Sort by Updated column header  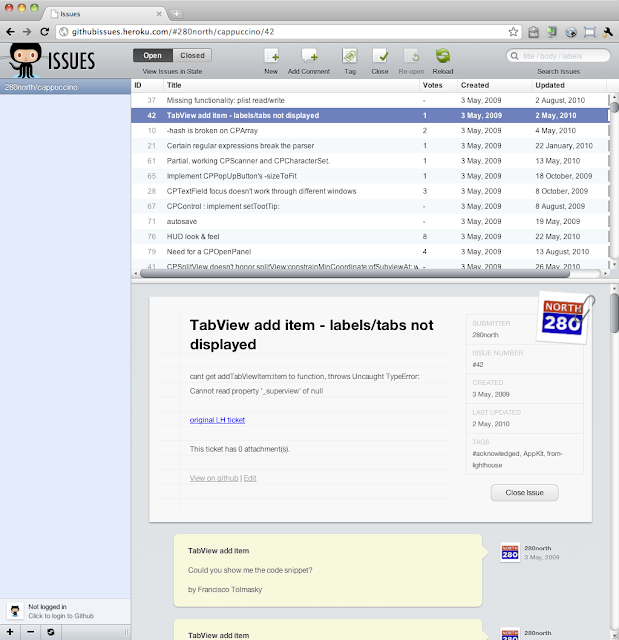click(569, 85)
